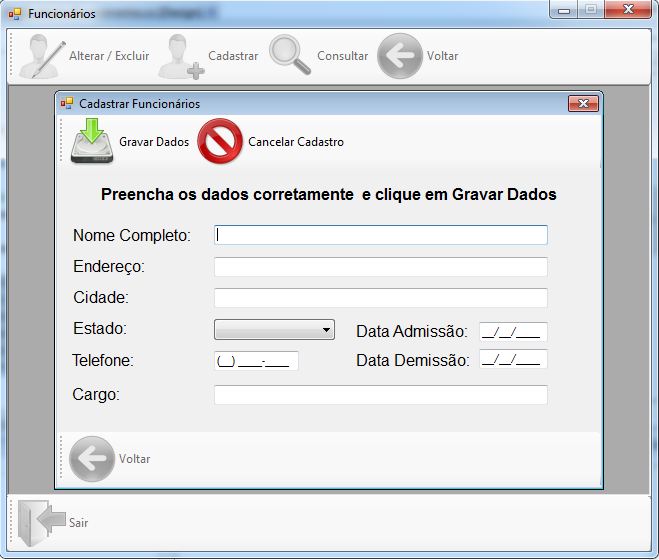This screenshot has width=659, height=560.
Task: Click the Gravar Dados text label
Action: (x=154, y=142)
